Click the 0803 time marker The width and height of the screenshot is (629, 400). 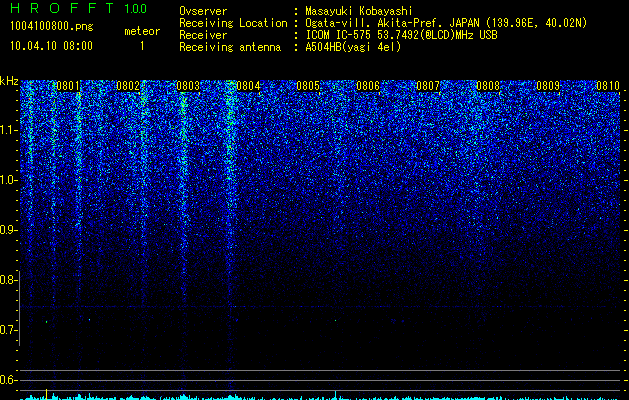[188, 86]
